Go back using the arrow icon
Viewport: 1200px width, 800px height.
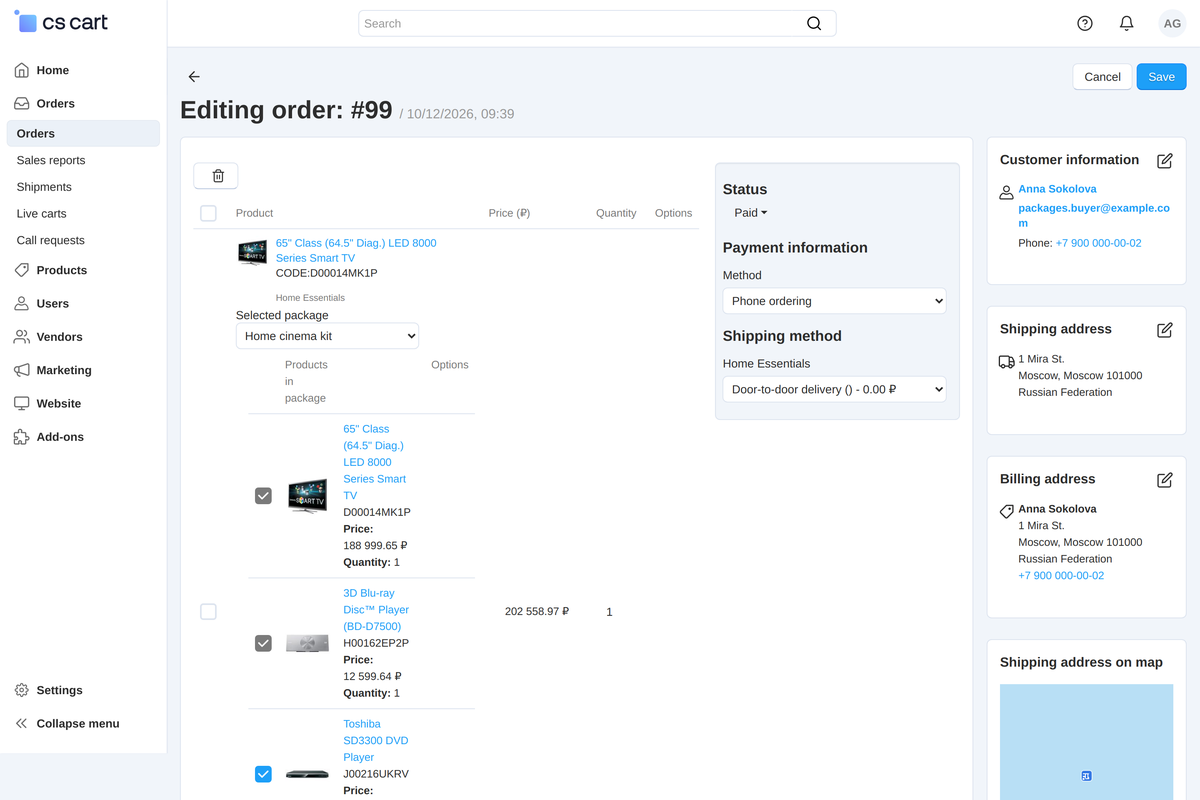pos(194,77)
